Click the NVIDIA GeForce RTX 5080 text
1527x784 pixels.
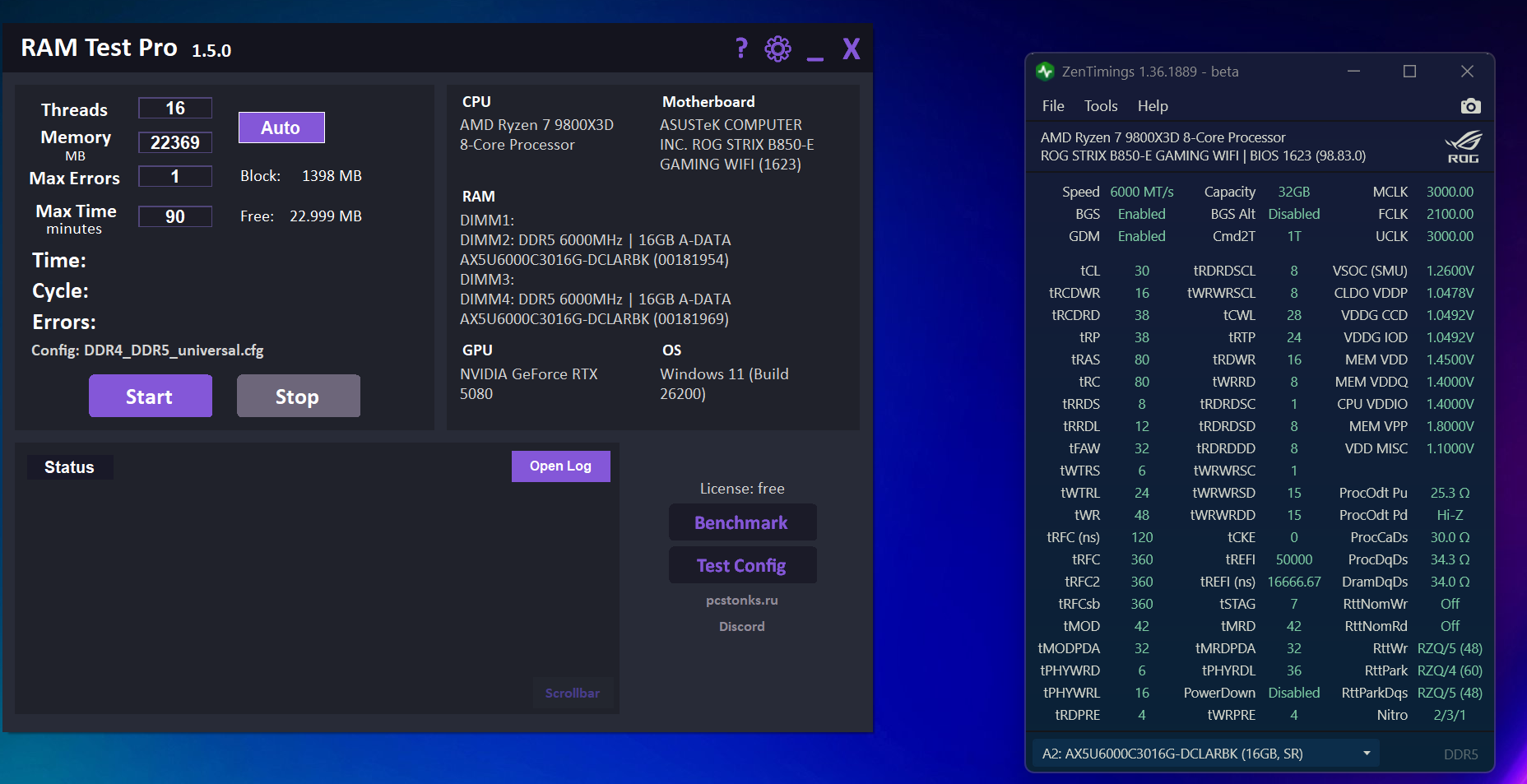click(529, 384)
